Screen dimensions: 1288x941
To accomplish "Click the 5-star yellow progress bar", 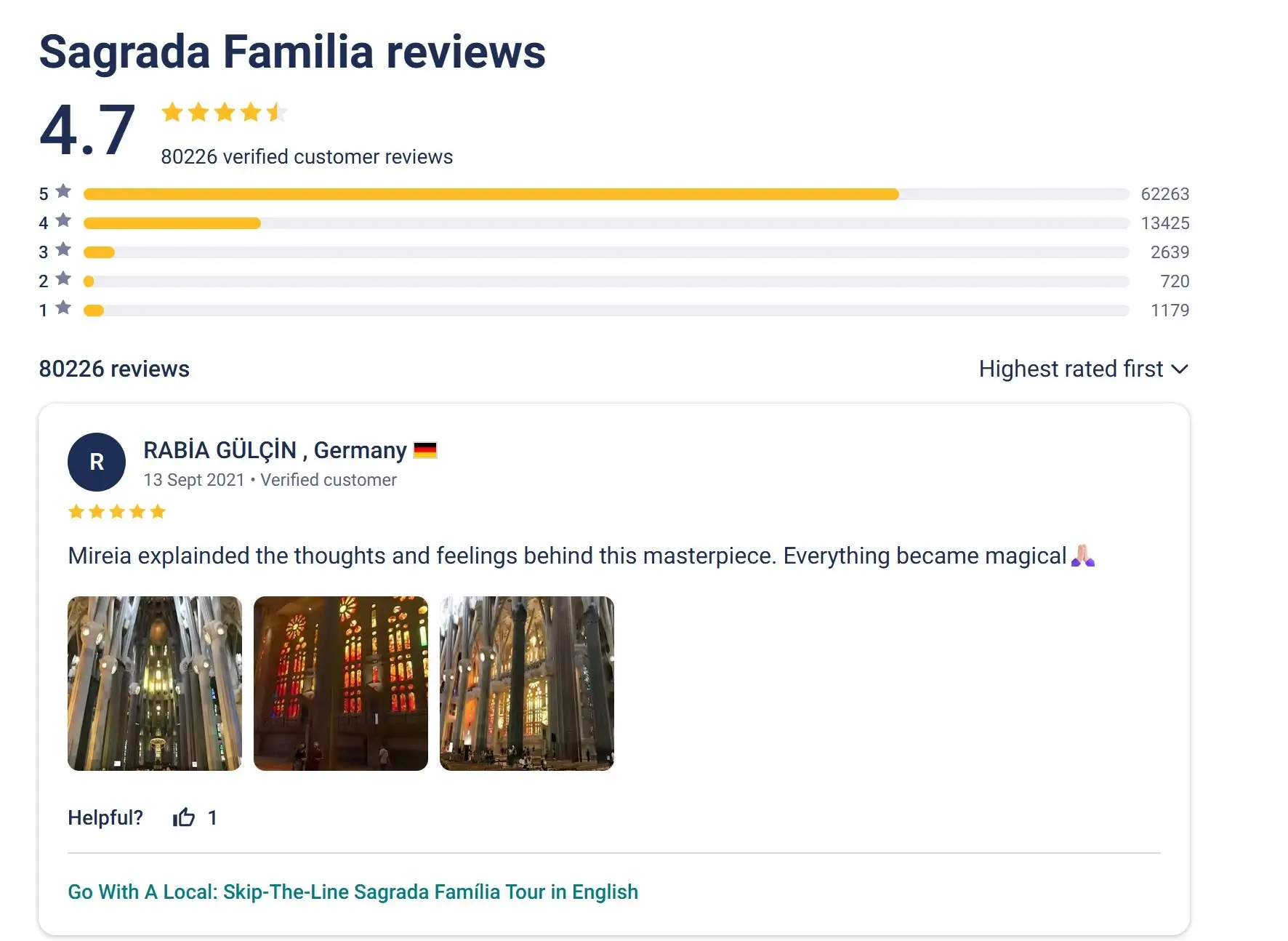I will tap(491, 194).
